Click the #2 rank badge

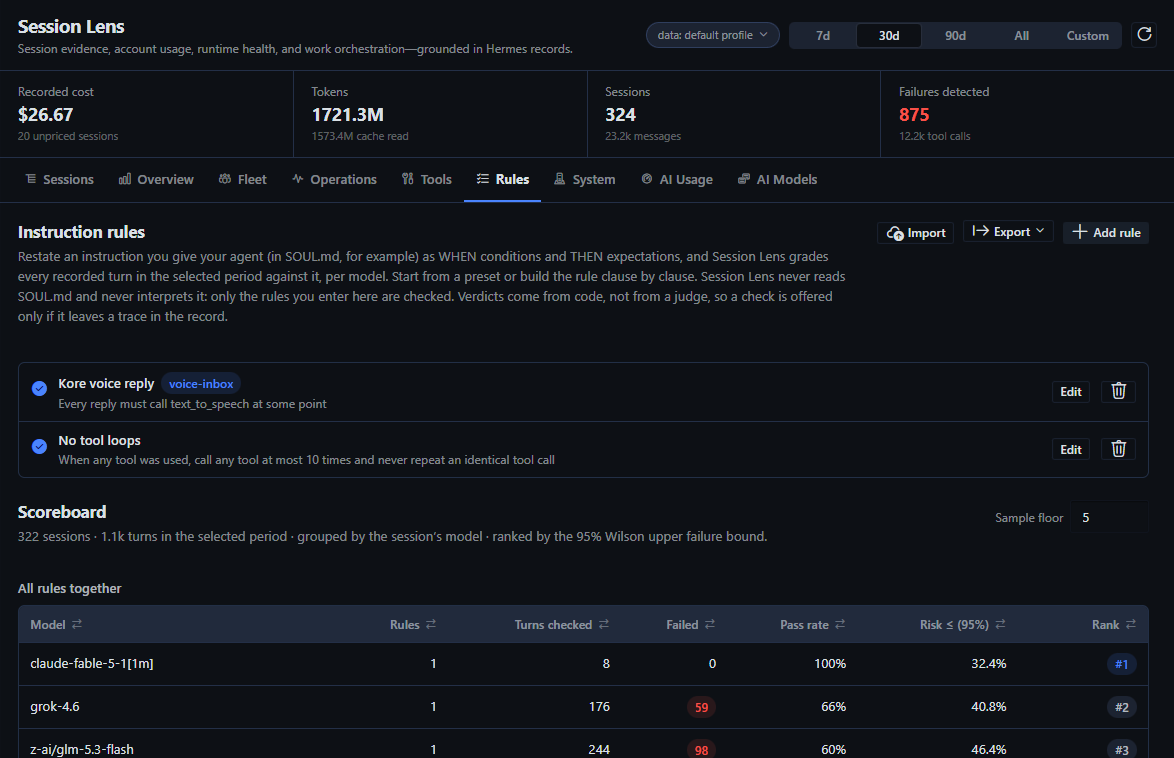[1121, 707]
